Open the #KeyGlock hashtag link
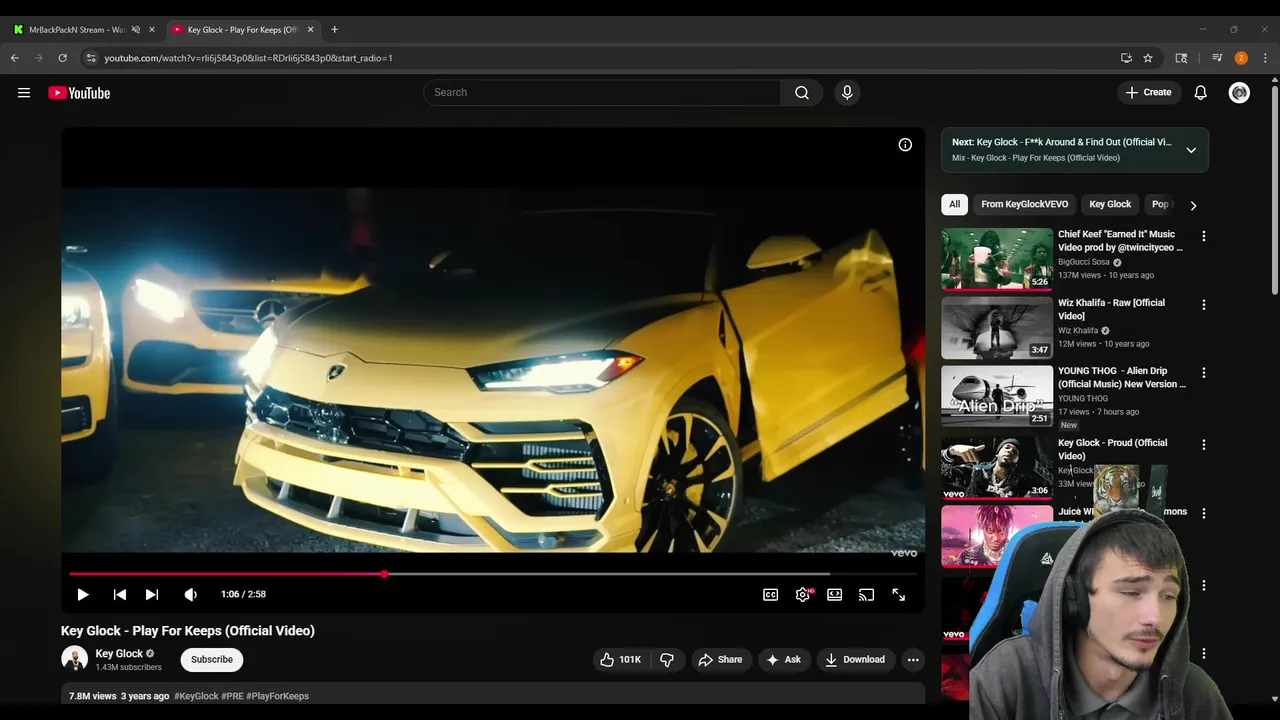 tap(196, 696)
